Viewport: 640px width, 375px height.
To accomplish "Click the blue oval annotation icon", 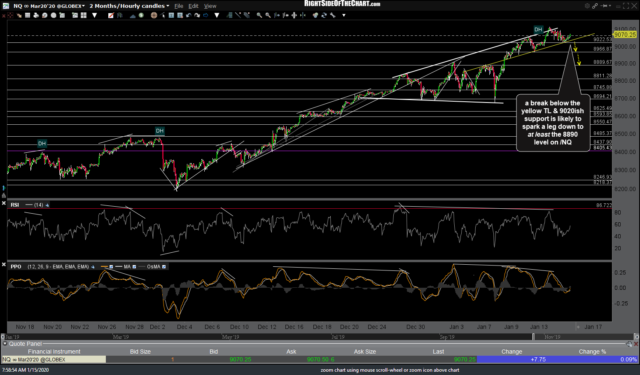I will pos(205,16).
